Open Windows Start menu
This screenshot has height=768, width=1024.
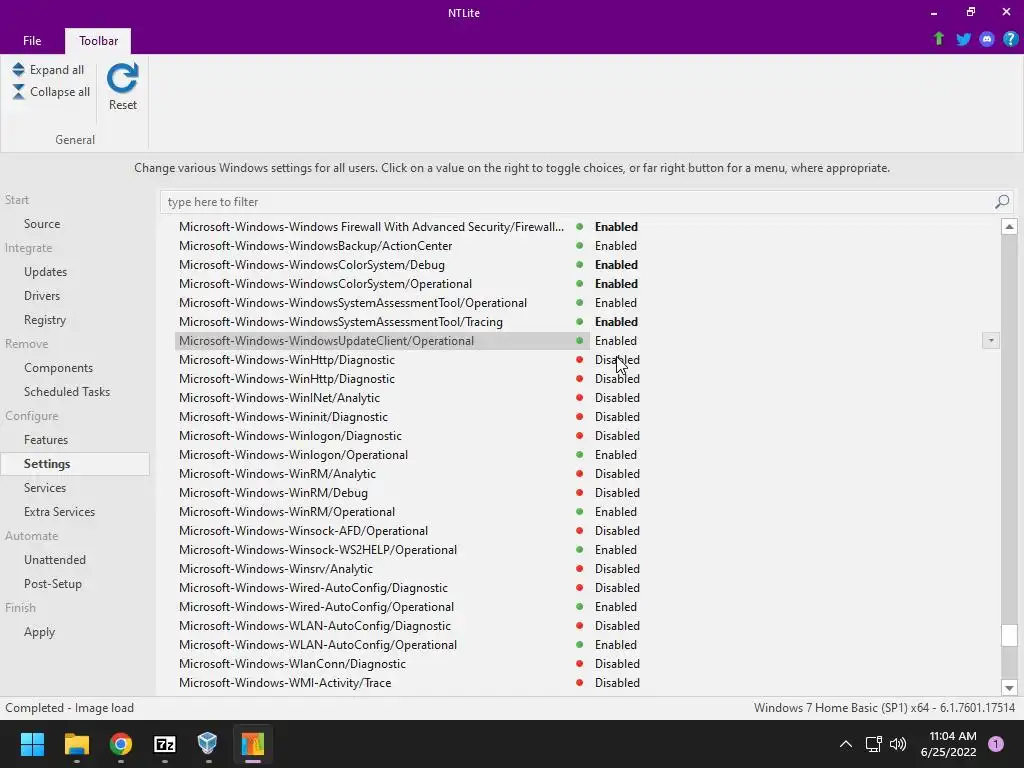pos(32,744)
